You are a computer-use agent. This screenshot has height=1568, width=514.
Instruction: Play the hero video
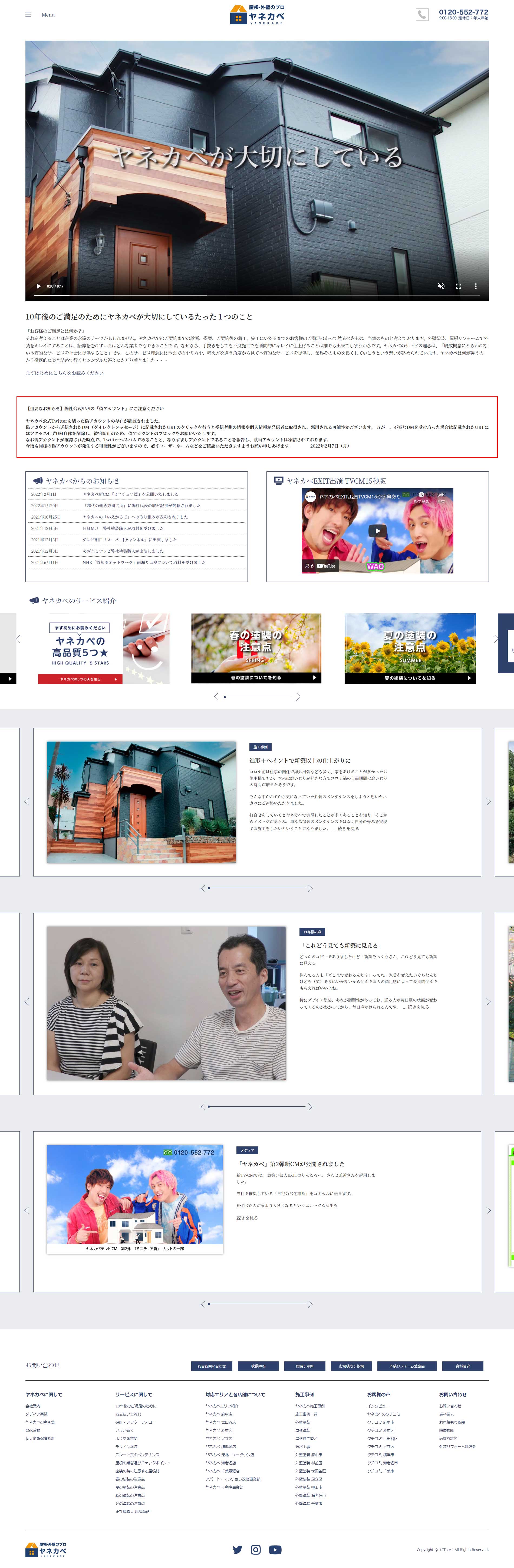point(38,286)
